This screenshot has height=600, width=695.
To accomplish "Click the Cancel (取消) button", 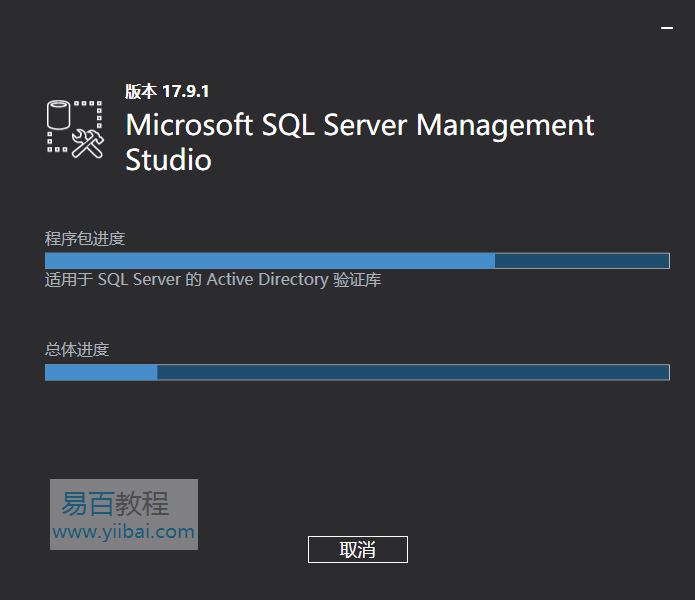I will 358,549.
